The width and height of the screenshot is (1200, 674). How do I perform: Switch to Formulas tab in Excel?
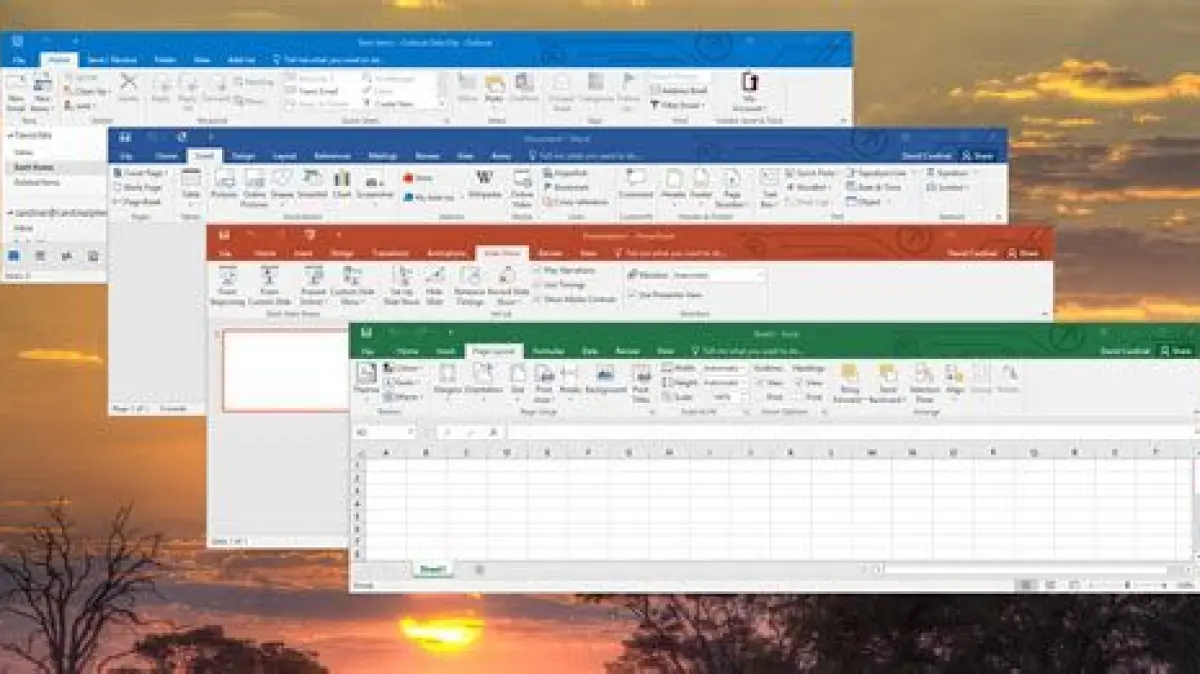click(x=547, y=351)
